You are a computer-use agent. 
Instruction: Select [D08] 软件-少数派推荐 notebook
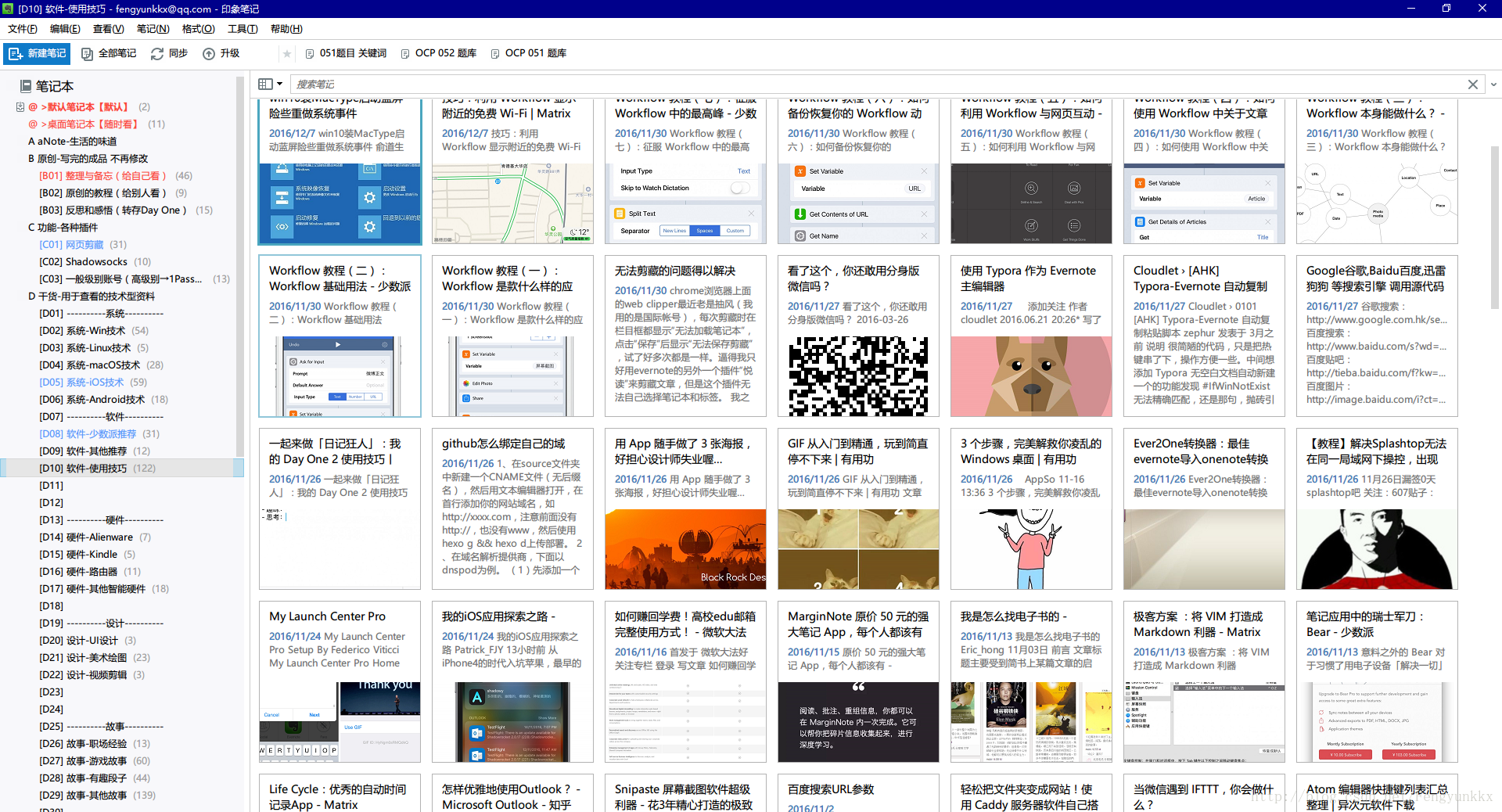[x=99, y=434]
